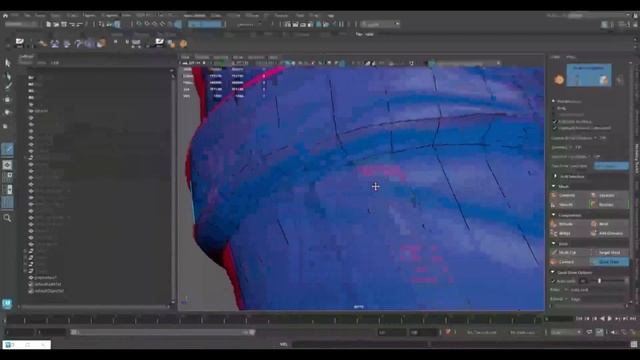
Task: Open the viewport View menu
Action: (185, 57)
